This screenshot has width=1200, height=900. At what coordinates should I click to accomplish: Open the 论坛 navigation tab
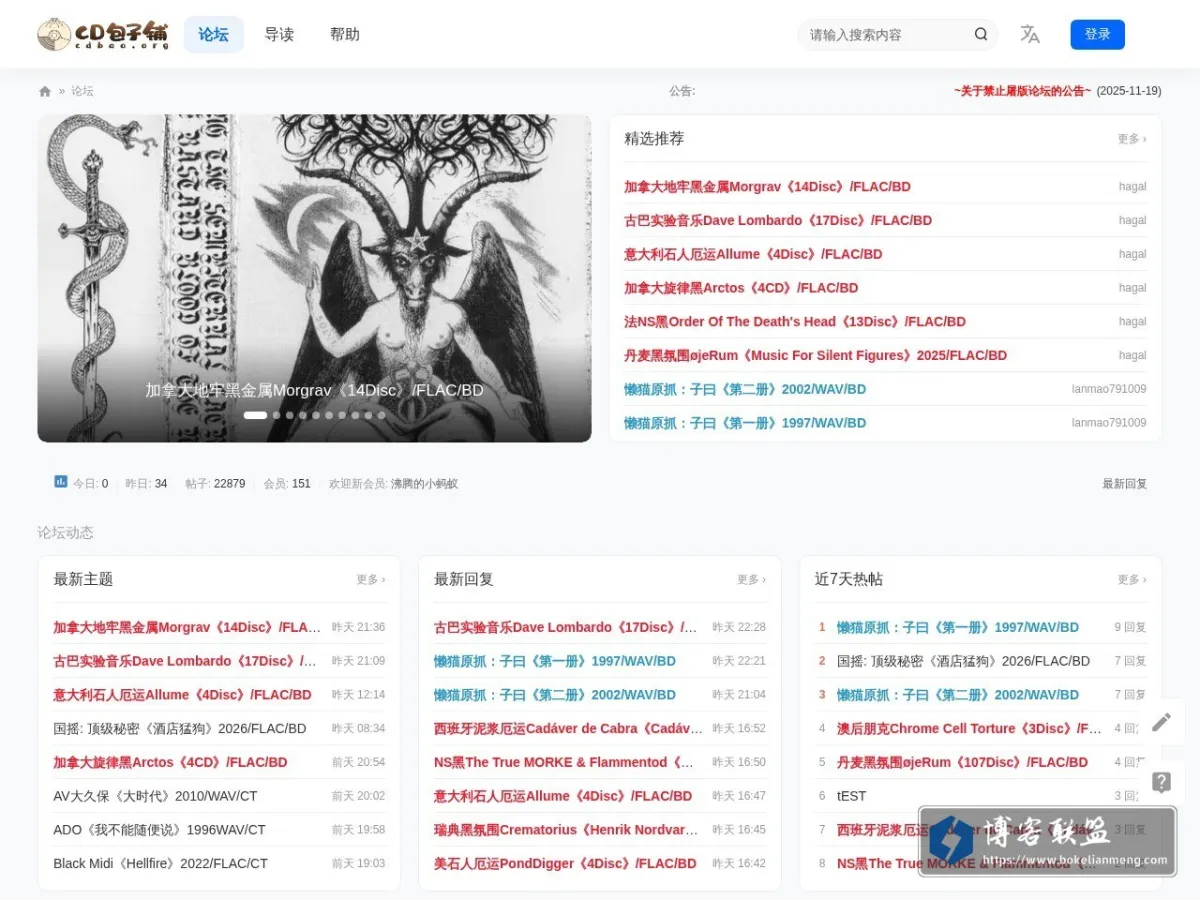(213, 34)
